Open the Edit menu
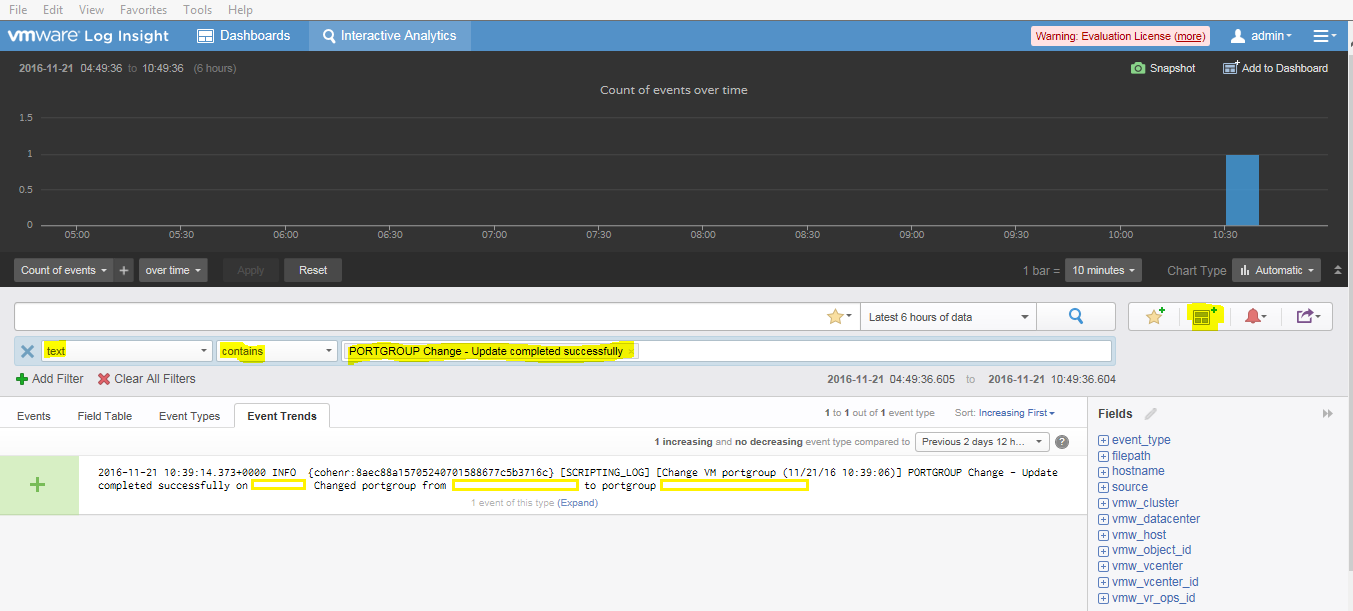This screenshot has height=611, width=1353. tap(53, 9)
